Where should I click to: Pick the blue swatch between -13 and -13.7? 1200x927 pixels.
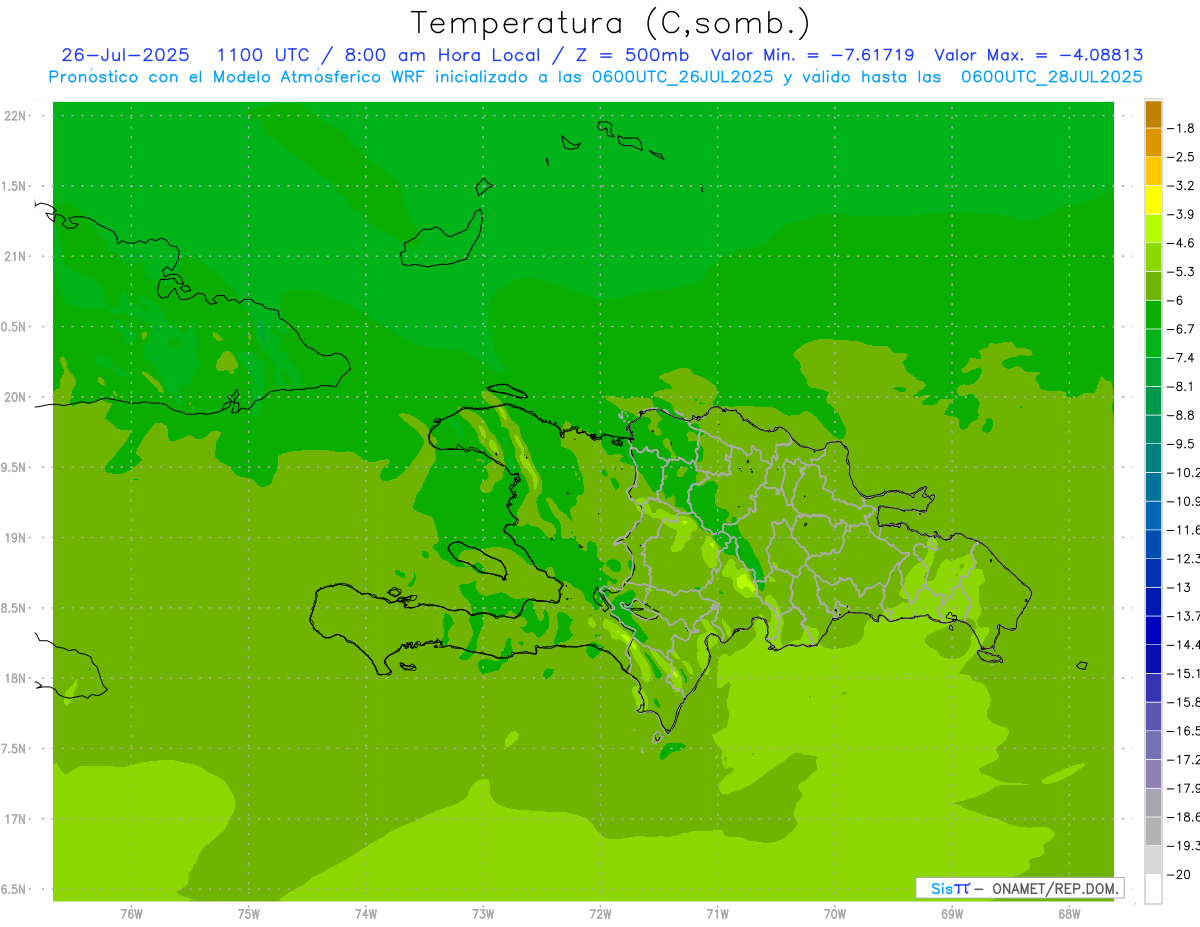click(1153, 601)
